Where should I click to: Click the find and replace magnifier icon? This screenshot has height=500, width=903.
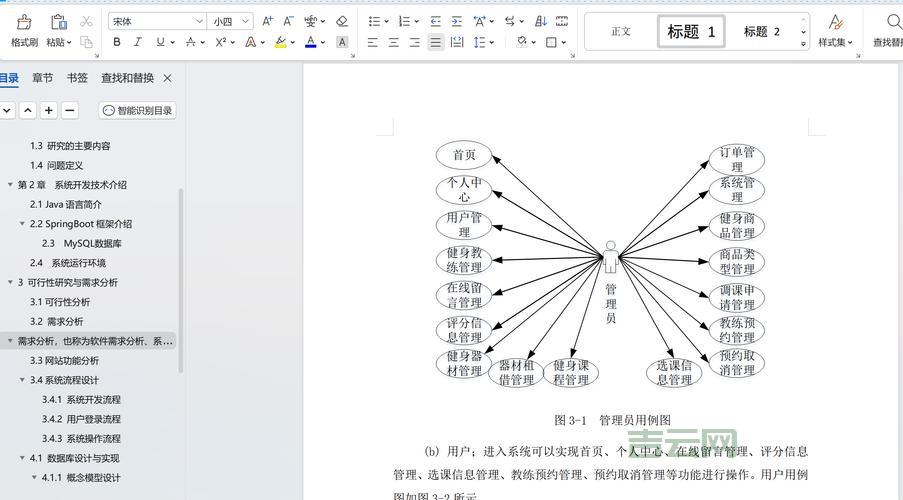coord(893,23)
